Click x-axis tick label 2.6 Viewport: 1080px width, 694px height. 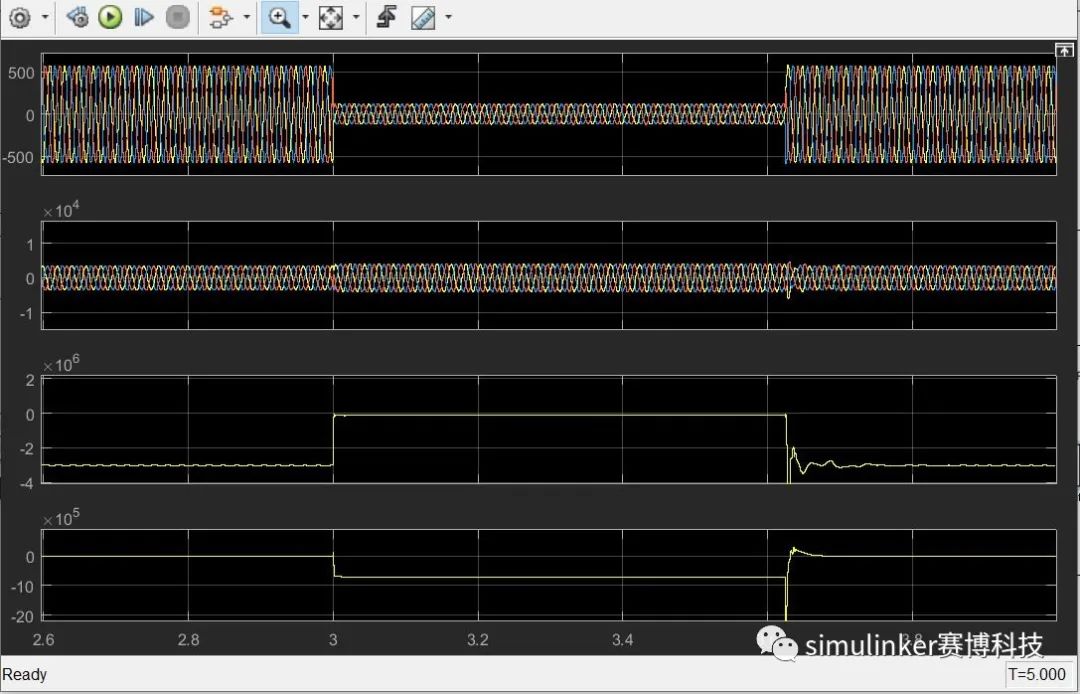[43, 640]
